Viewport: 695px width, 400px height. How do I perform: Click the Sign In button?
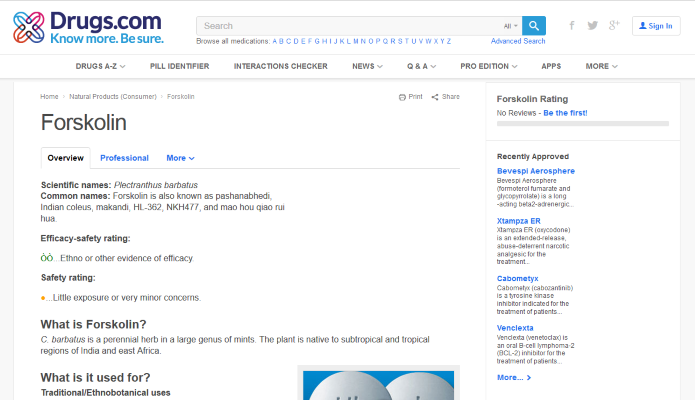tap(656, 26)
